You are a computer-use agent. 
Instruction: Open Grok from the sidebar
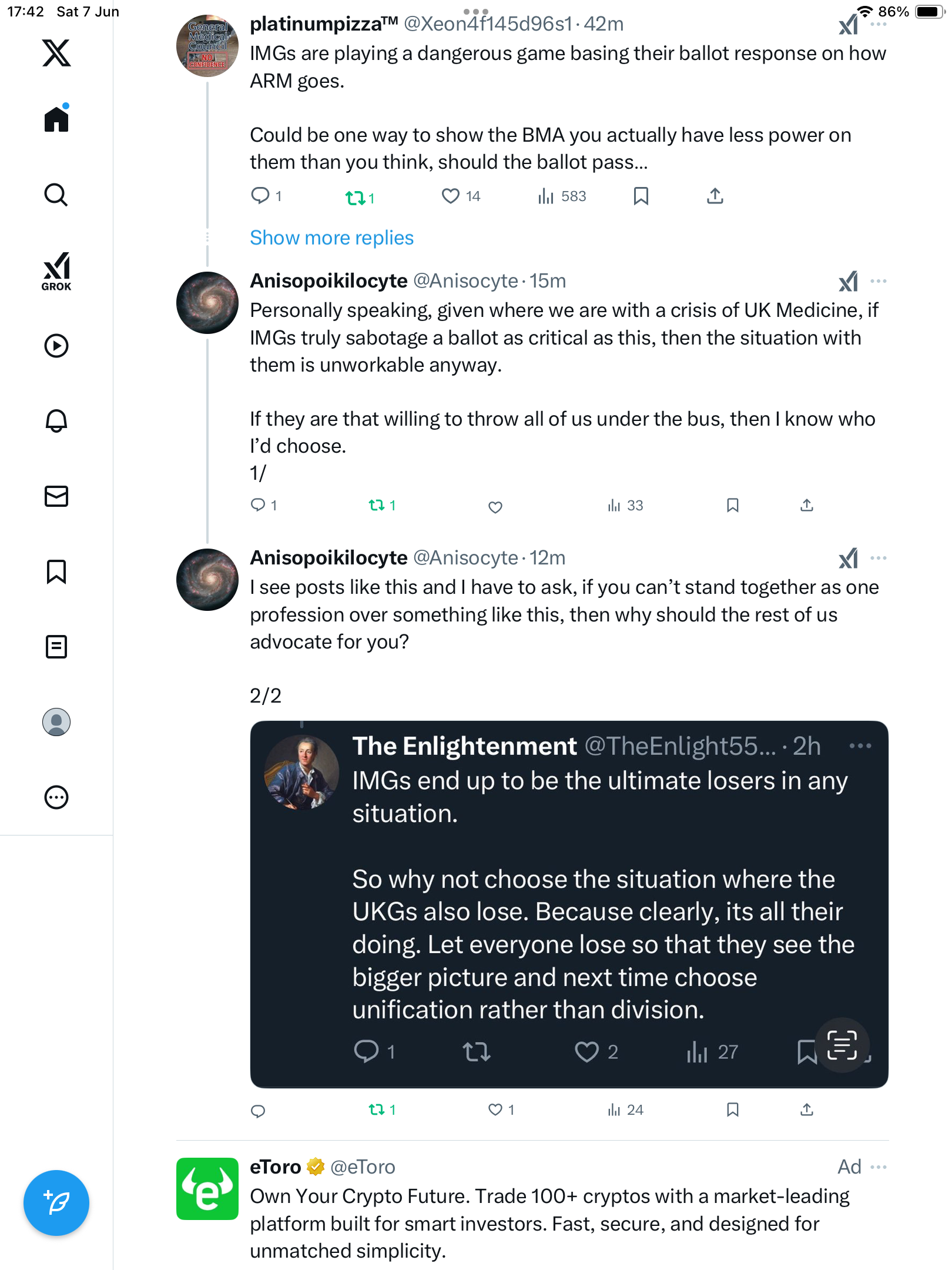click(56, 272)
